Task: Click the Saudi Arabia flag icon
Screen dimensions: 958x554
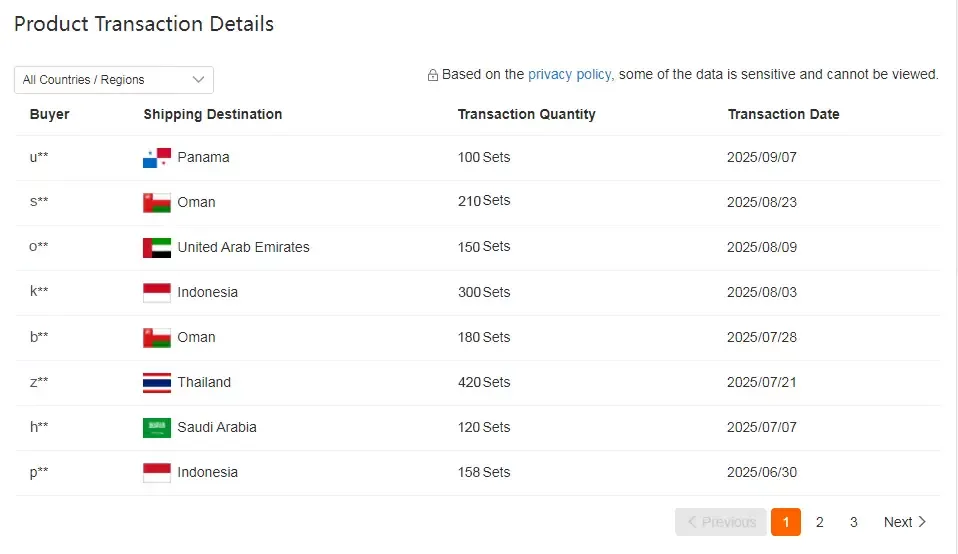Action: pyautogui.click(x=157, y=427)
